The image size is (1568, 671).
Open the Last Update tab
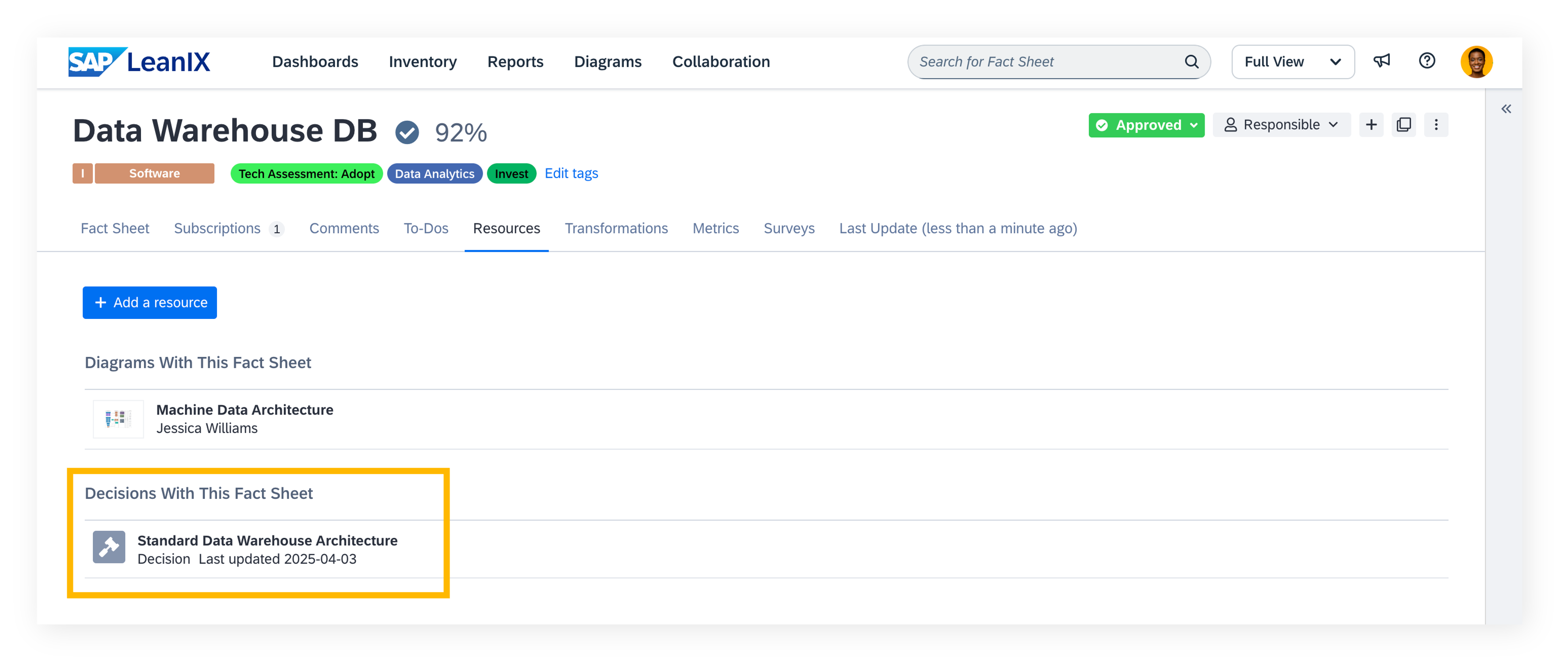tap(958, 228)
